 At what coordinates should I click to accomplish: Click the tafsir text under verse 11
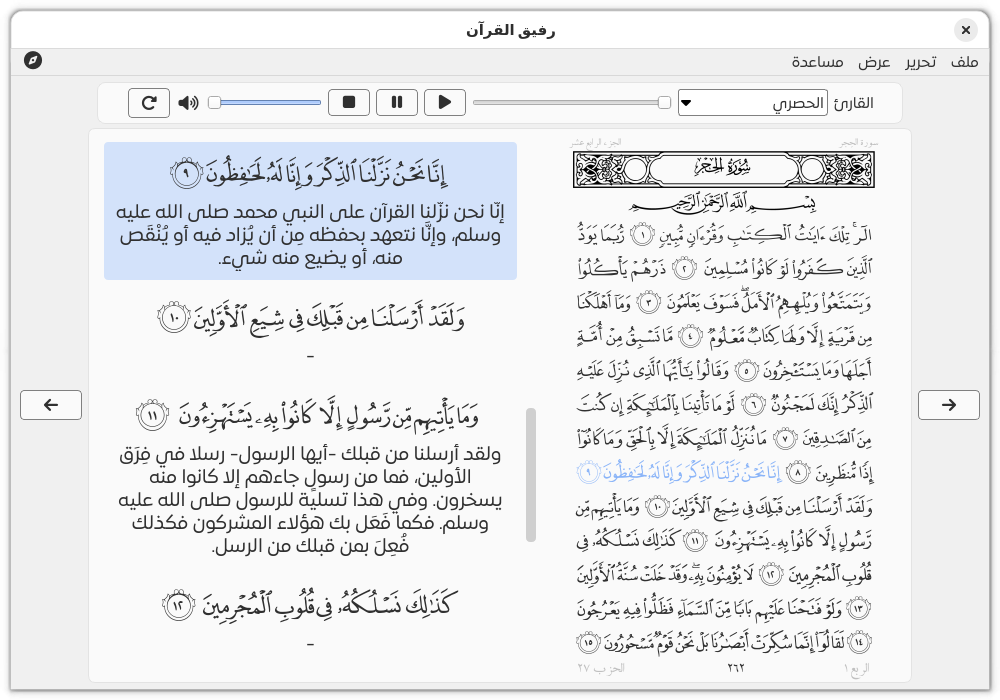pyautogui.click(x=310, y=500)
